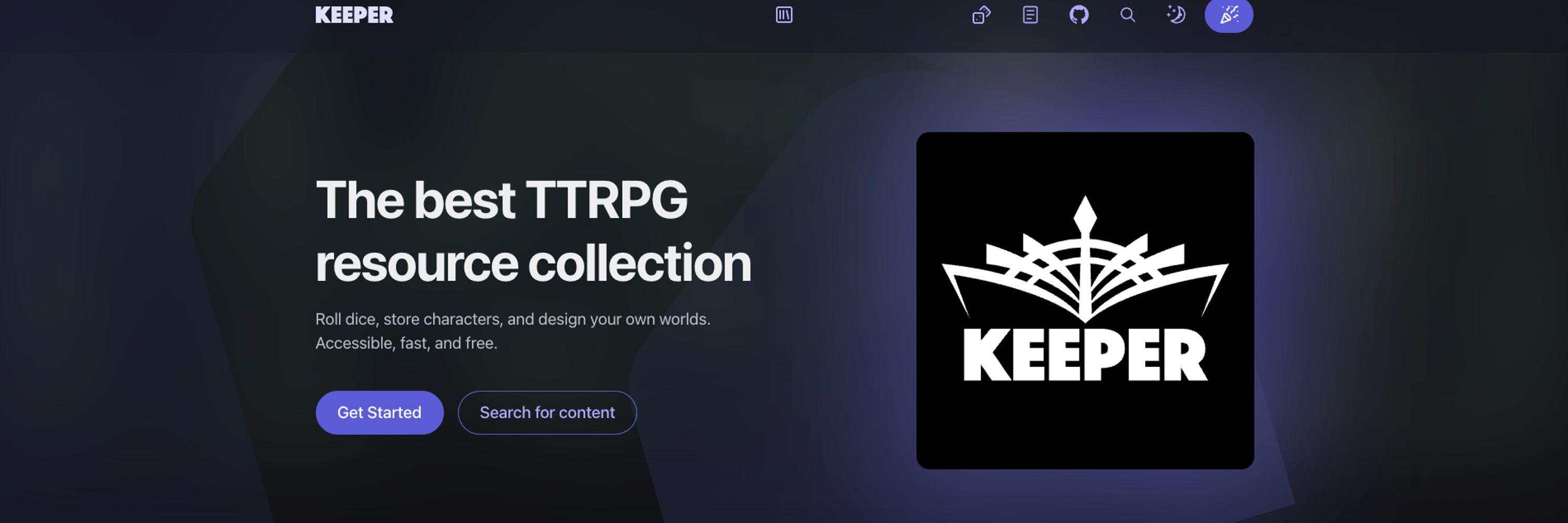Toggle dark mode with moon icon

click(1176, 15)
